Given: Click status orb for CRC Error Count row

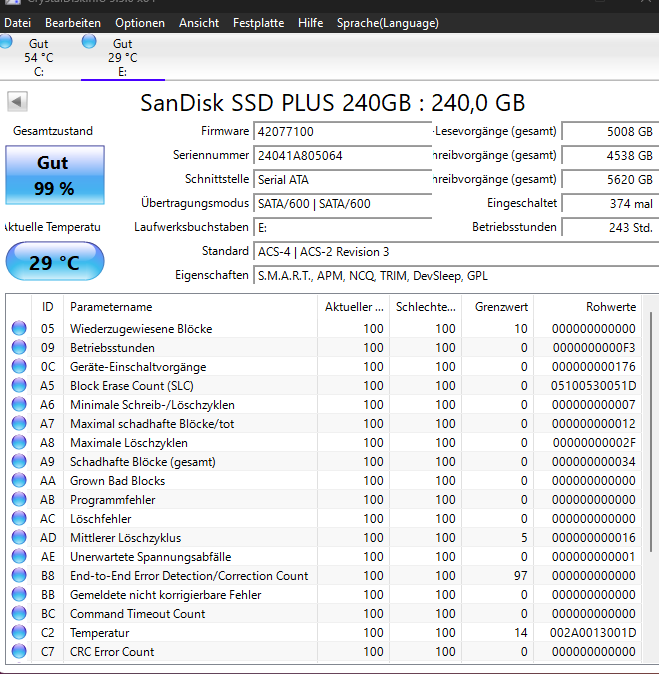Looking at the screenshot, I should pyautogui.click(x=19, y=651).
